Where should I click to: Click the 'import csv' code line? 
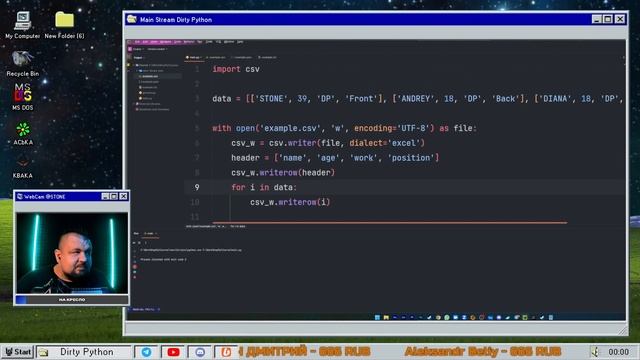click(x=236, y=69)
